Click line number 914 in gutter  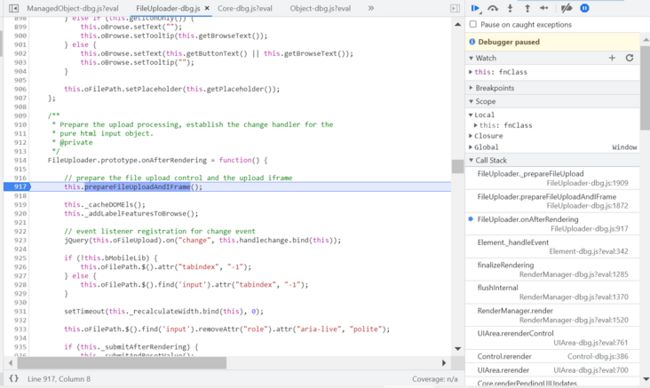(x=20, y=160)
